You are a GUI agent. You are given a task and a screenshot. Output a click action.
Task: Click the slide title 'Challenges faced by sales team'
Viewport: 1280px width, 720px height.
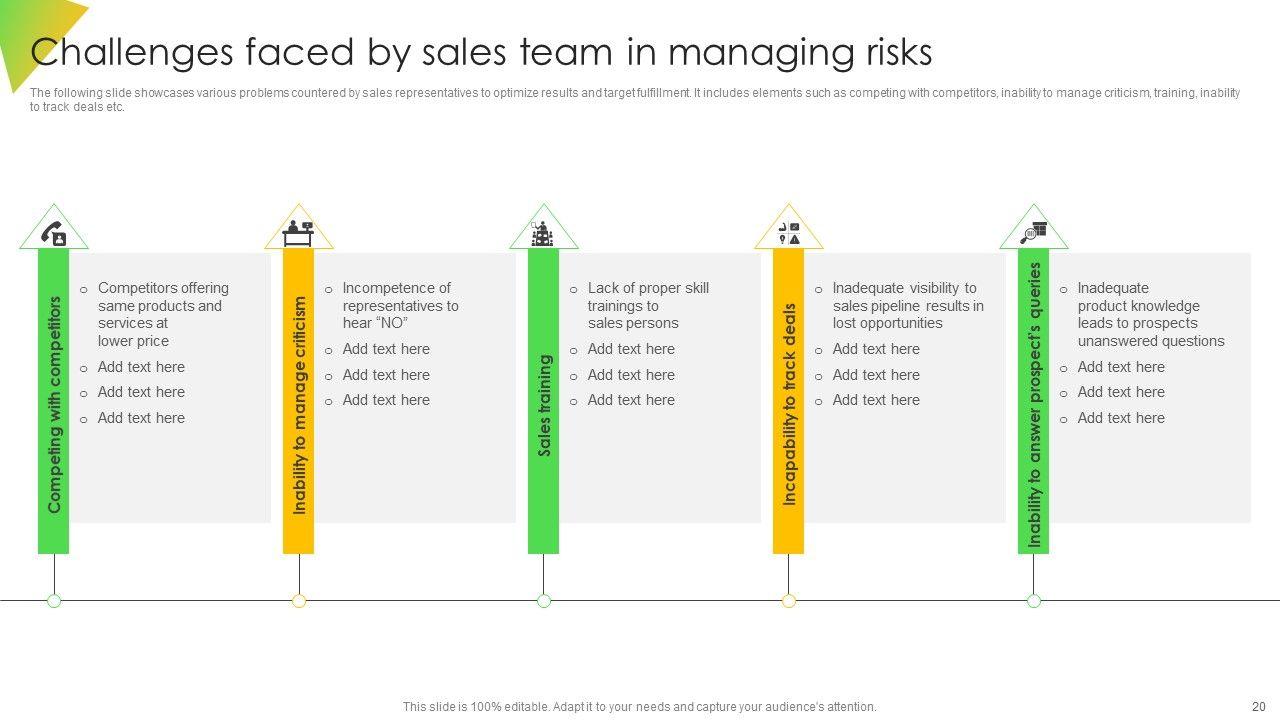481,52
